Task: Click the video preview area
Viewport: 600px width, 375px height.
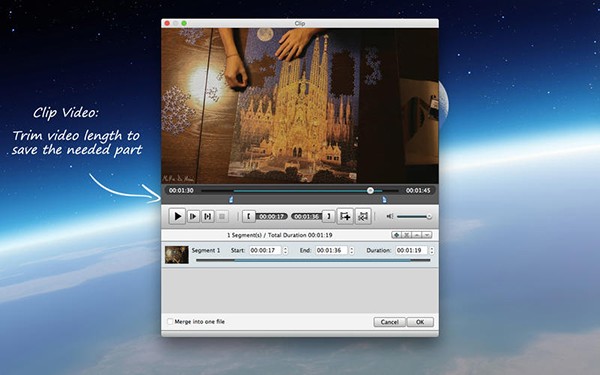Action: point(300,106)
